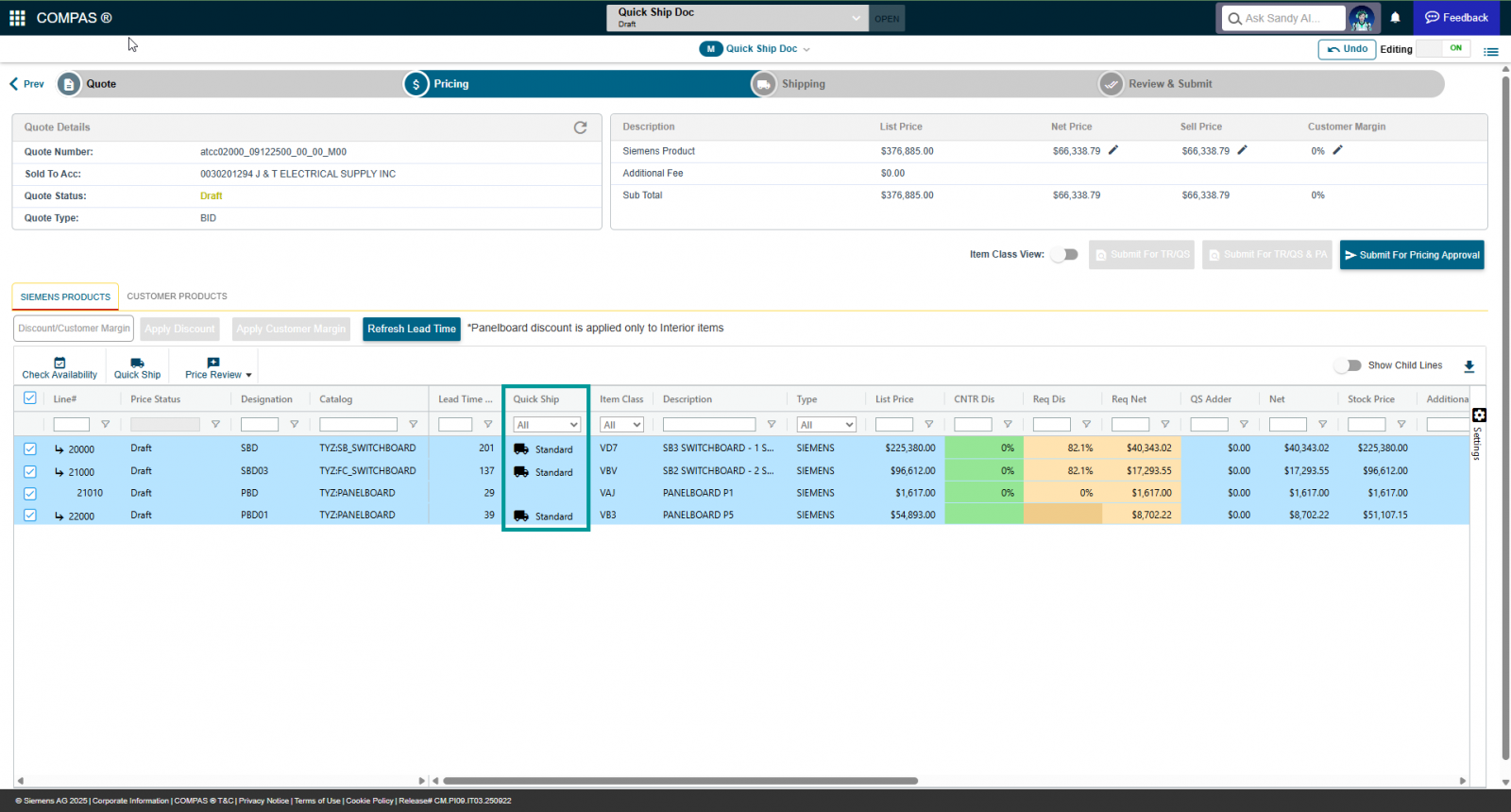The height and width of the screenshot is (812, 1511).
Task: Click the Ask Sandy AI search field
Action: [x=1293, y=18]
